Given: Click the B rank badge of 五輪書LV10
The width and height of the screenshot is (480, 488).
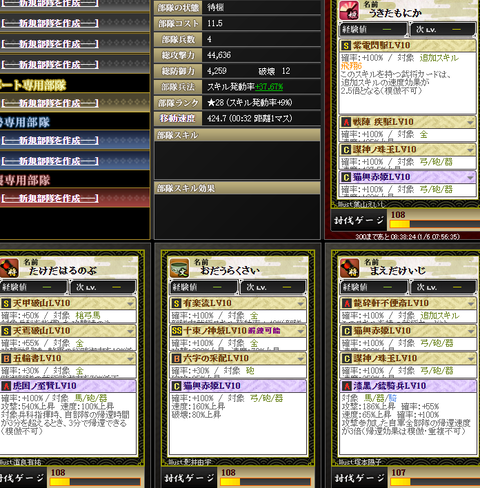Looking at the screenshot, I should [x=6, y=358].
